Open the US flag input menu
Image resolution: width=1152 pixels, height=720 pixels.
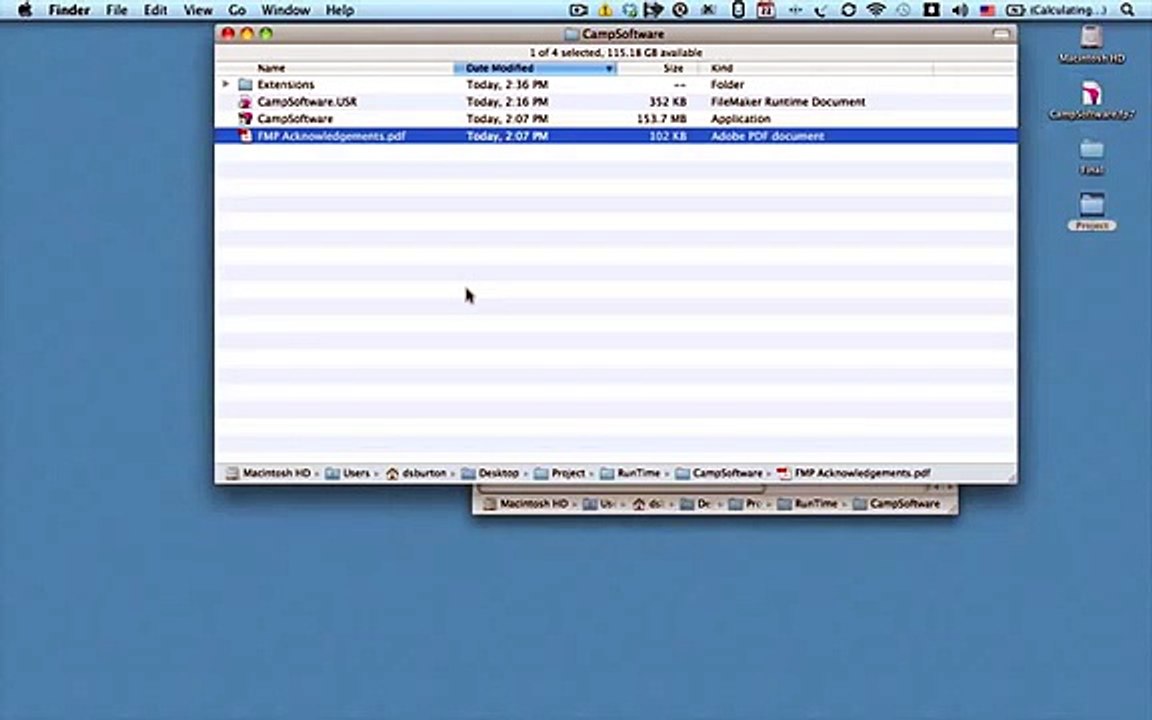[987, 10]
